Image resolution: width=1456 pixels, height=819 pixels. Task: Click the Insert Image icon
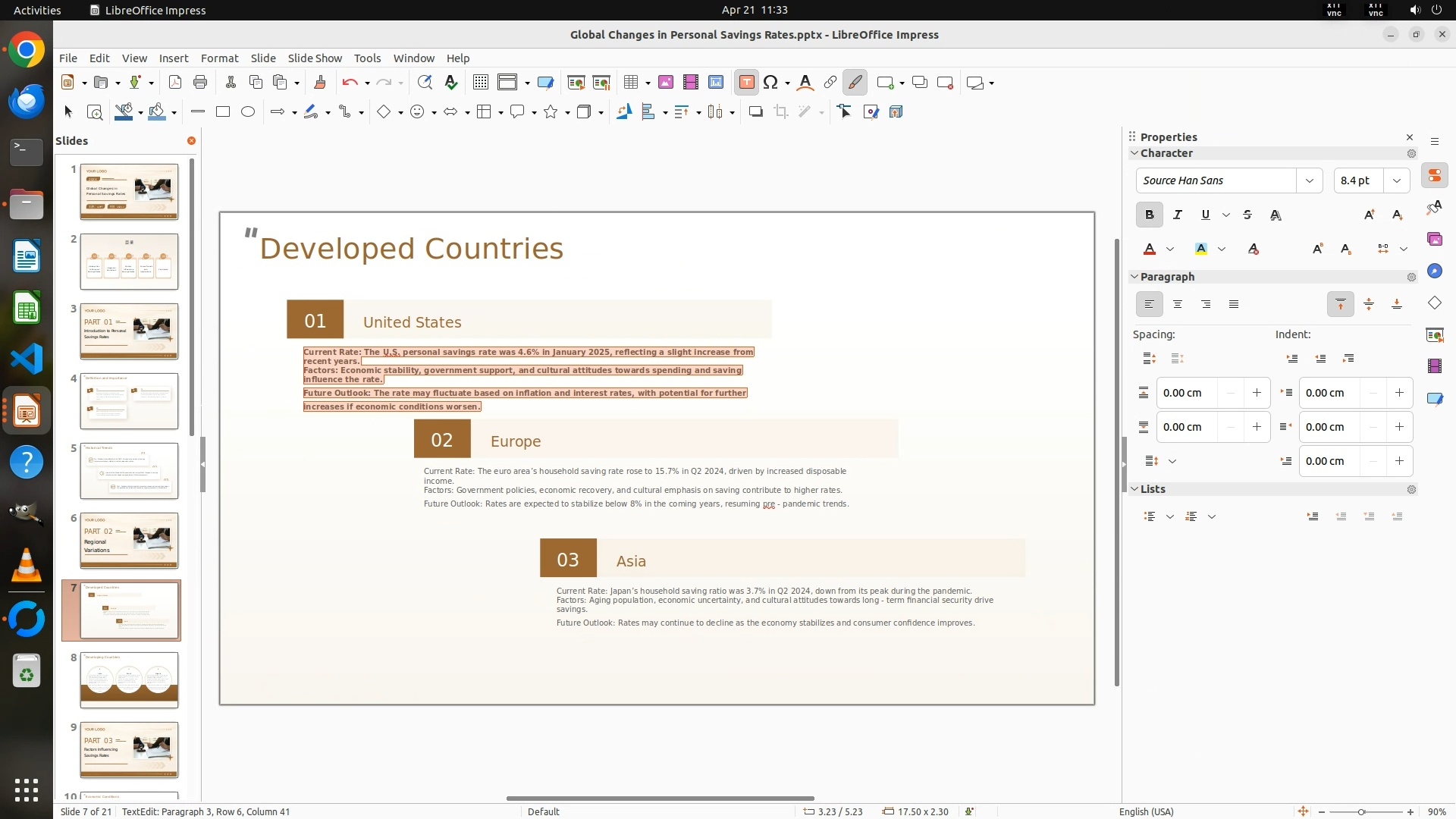click(666, 83)
